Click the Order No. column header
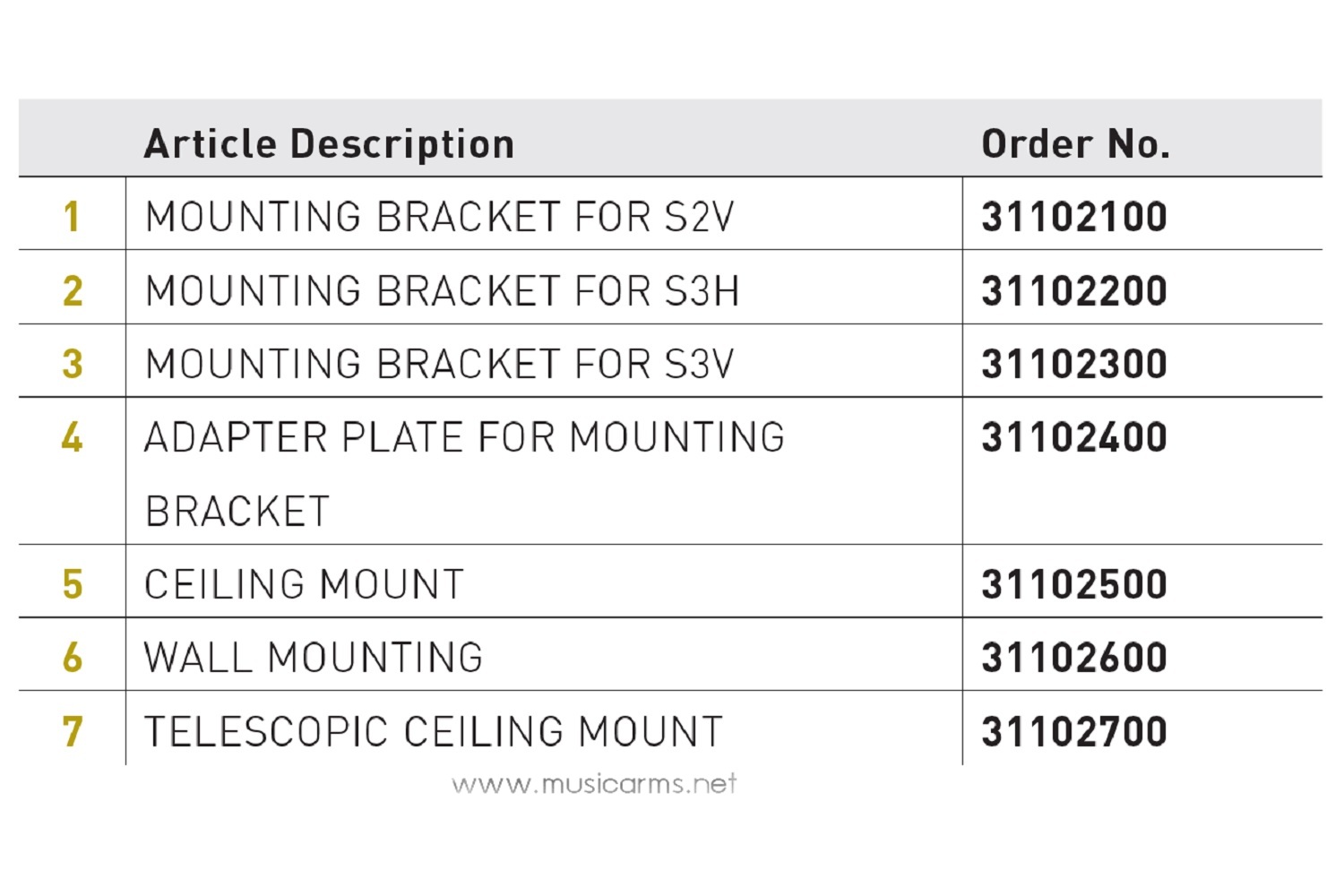Screen dimensions: 1344x896 (1075, 143)
